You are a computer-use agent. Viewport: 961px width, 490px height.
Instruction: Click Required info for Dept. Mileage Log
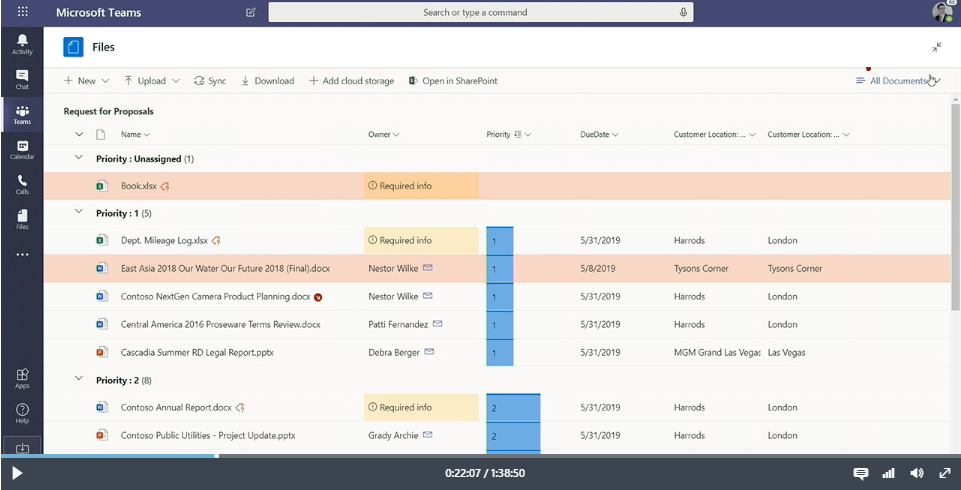coord(421,241)
